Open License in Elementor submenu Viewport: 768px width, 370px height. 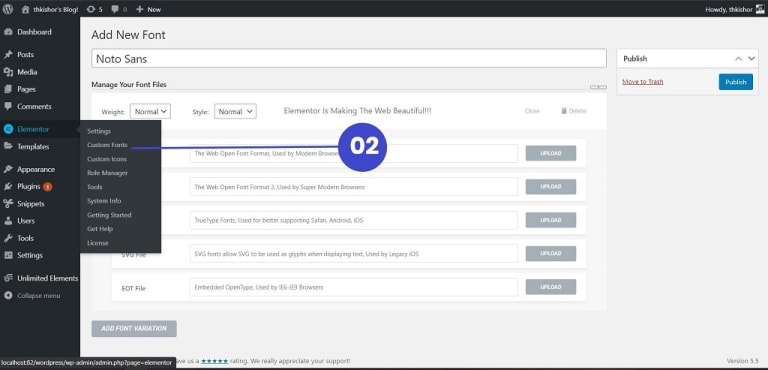pos(98,243)
